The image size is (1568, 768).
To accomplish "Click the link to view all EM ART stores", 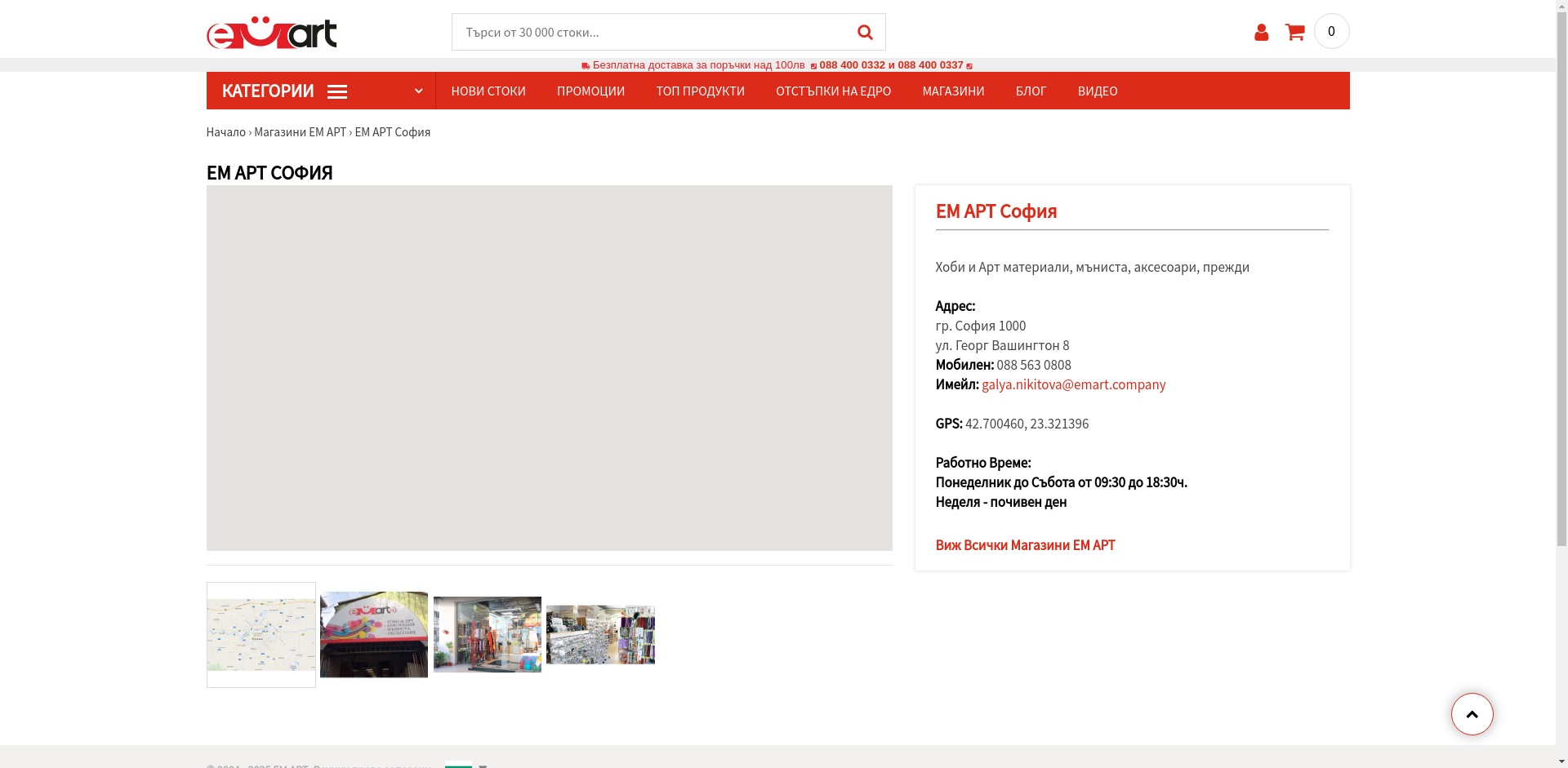I will pyautogui.click(x=1025, y=545).
